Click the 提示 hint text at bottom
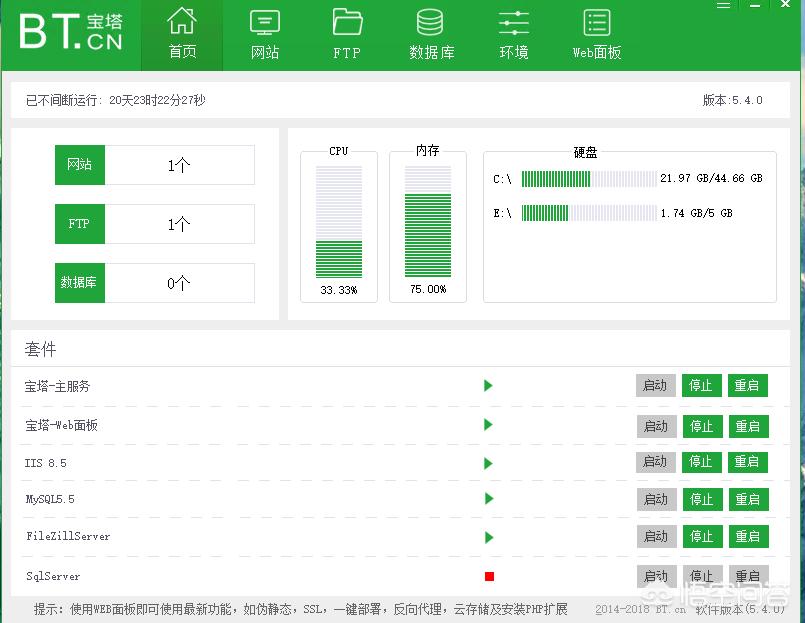Image resolution: width=805 pixels, height=623 pixels. [x=301, y=609]
